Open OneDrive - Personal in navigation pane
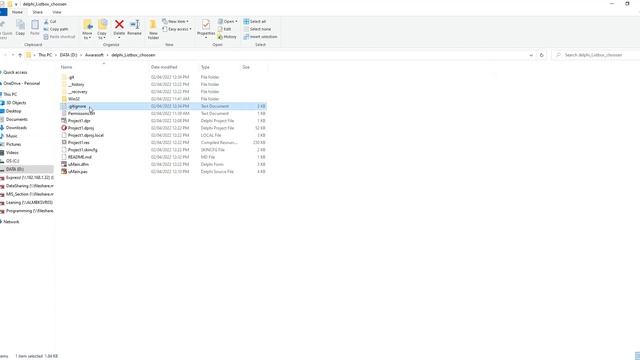The width and height of the screenshot is (640, 360). pyautogui.click(x=21, y=83)
